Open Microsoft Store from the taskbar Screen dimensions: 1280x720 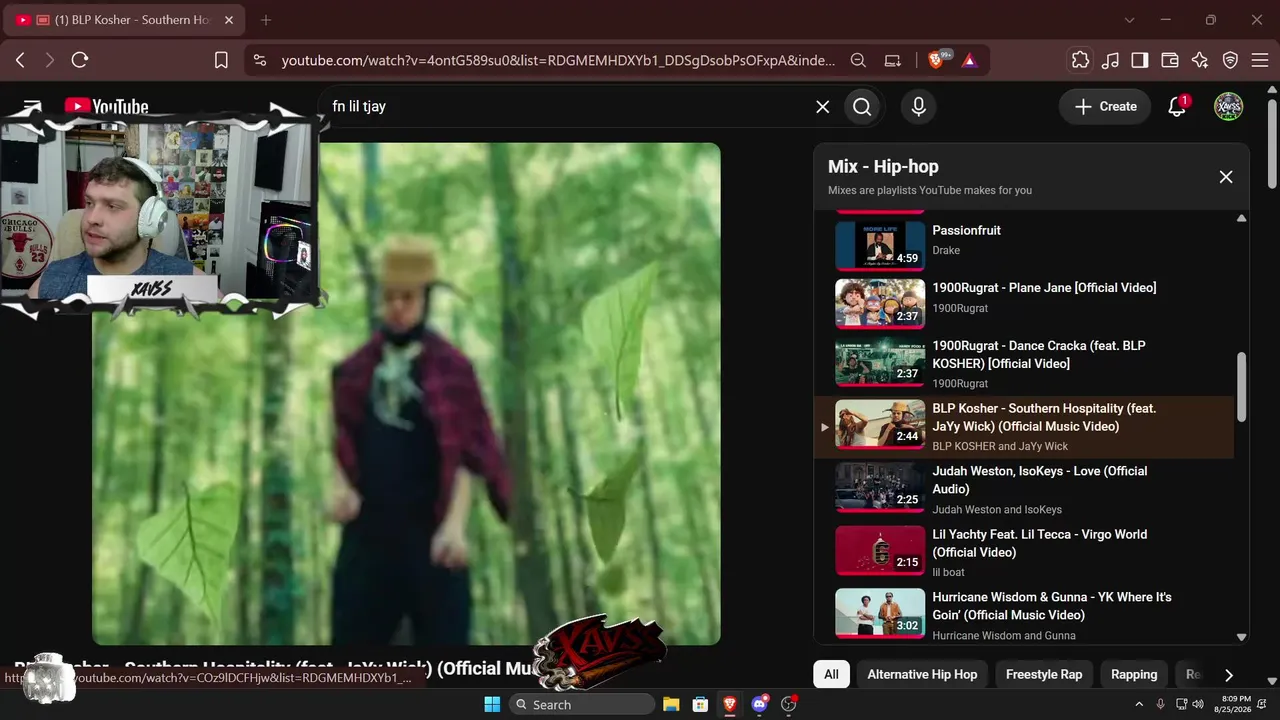tap(701, 704)
